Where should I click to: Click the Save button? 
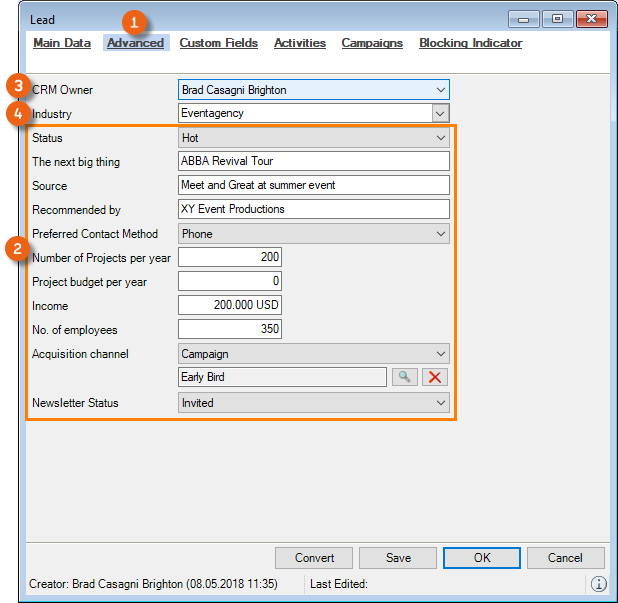tap(397, 558)
